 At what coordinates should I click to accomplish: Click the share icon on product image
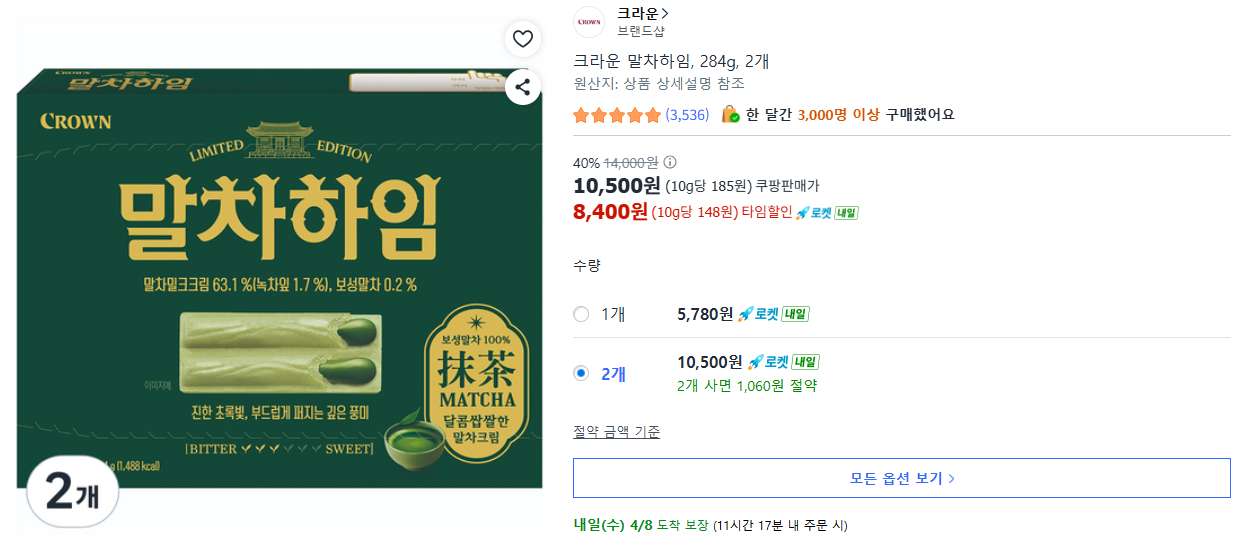[522, 87]
